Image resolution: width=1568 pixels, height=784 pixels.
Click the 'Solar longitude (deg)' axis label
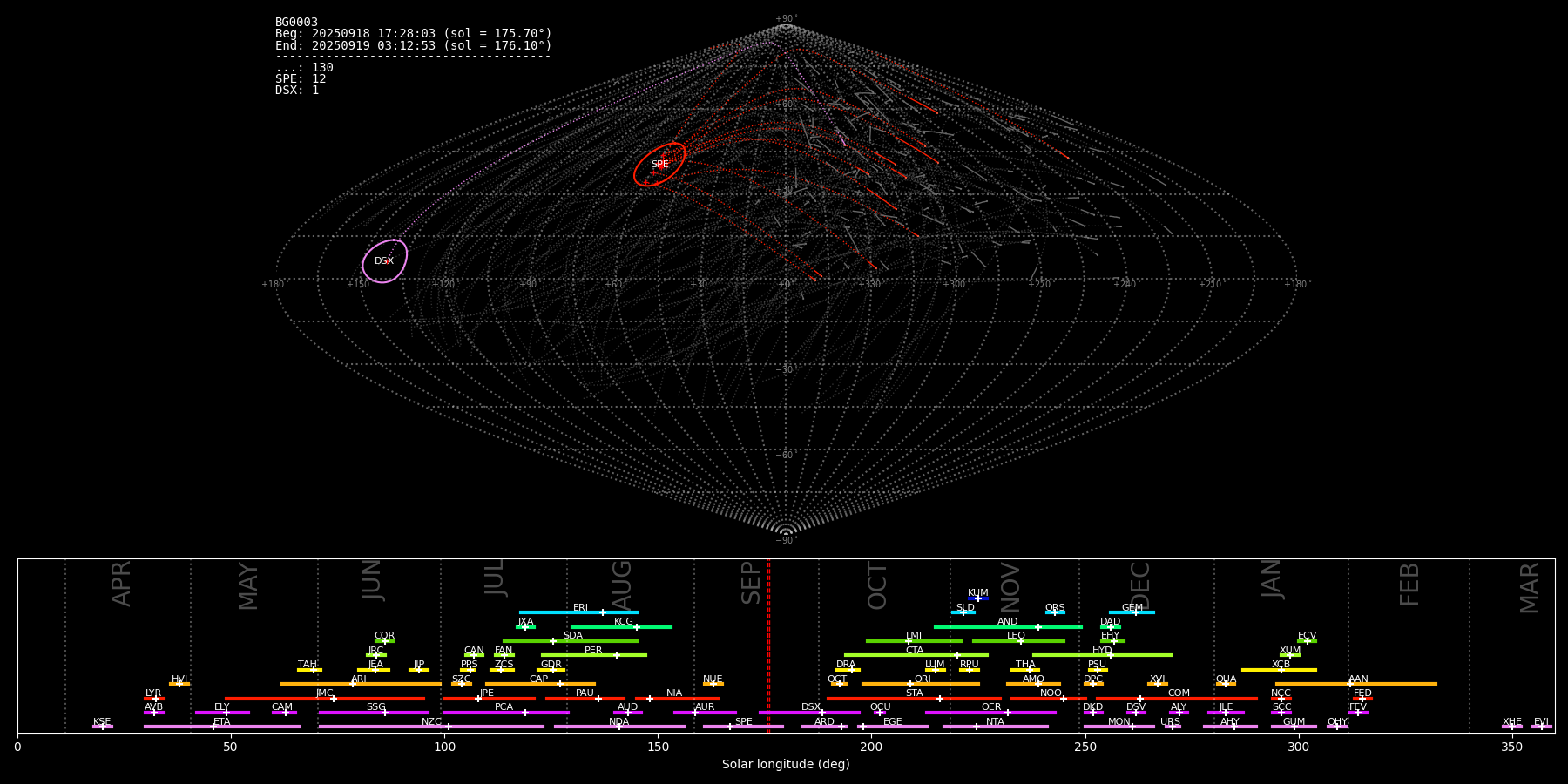786,764
